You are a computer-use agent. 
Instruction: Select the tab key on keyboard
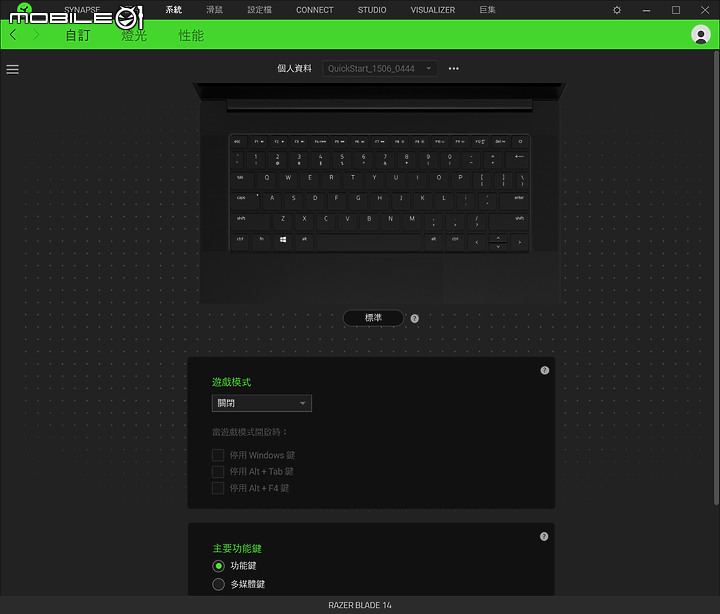coord(242,180)
